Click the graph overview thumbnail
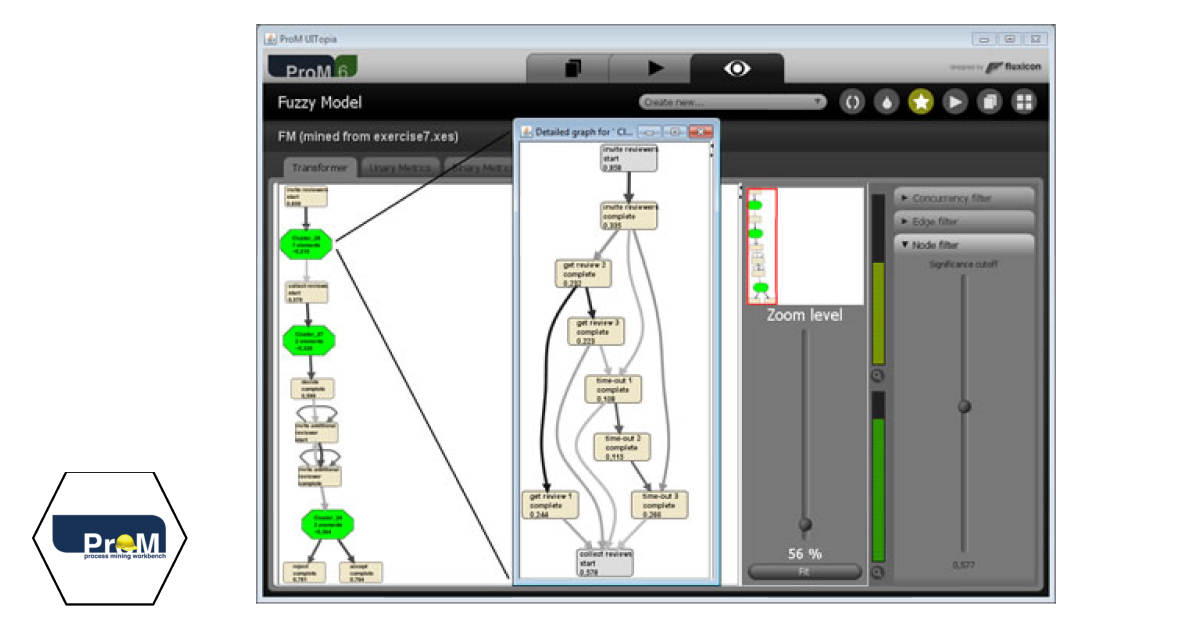1200x627 pixels. [804, 246]
